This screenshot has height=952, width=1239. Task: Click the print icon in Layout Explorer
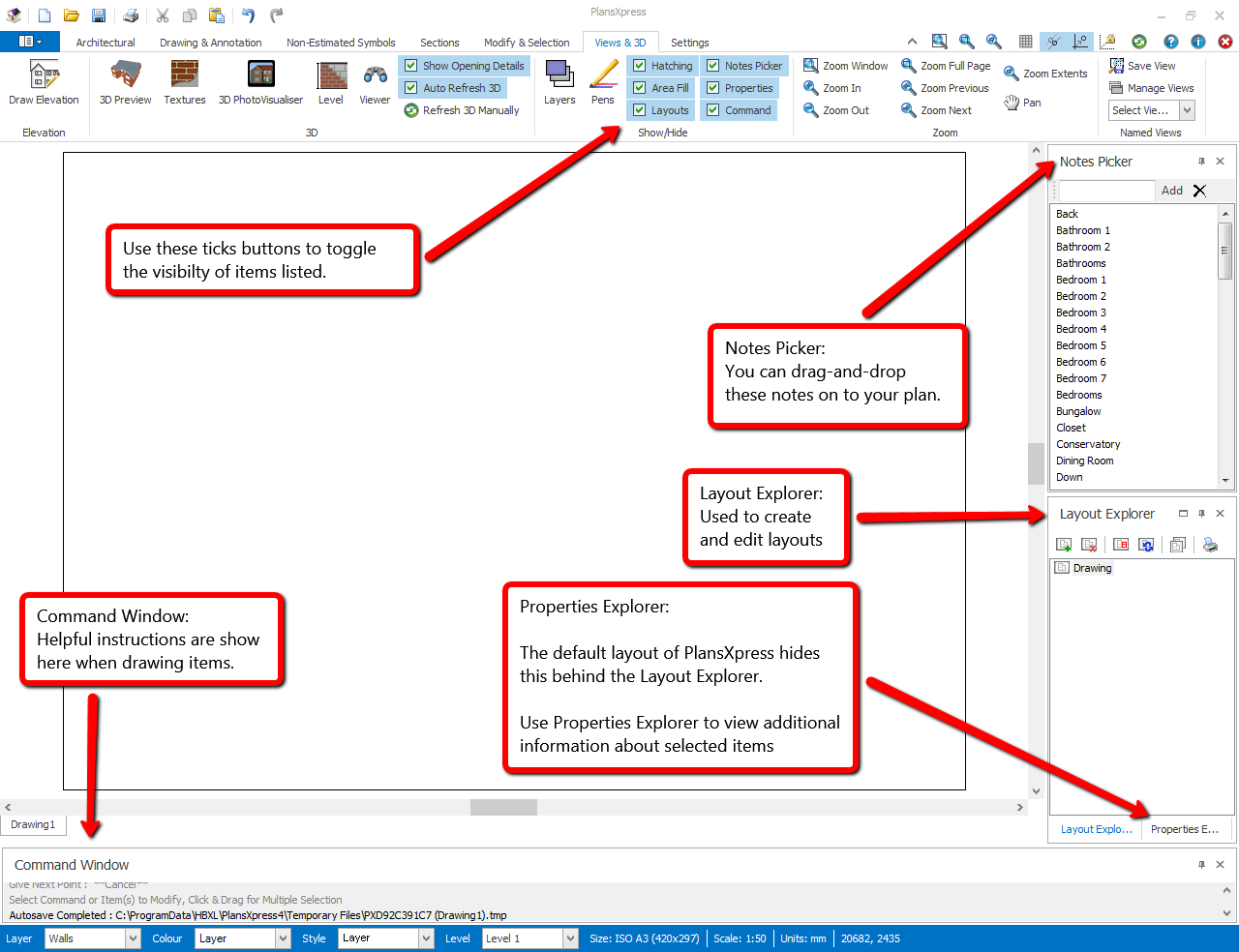coord(1210,545)
